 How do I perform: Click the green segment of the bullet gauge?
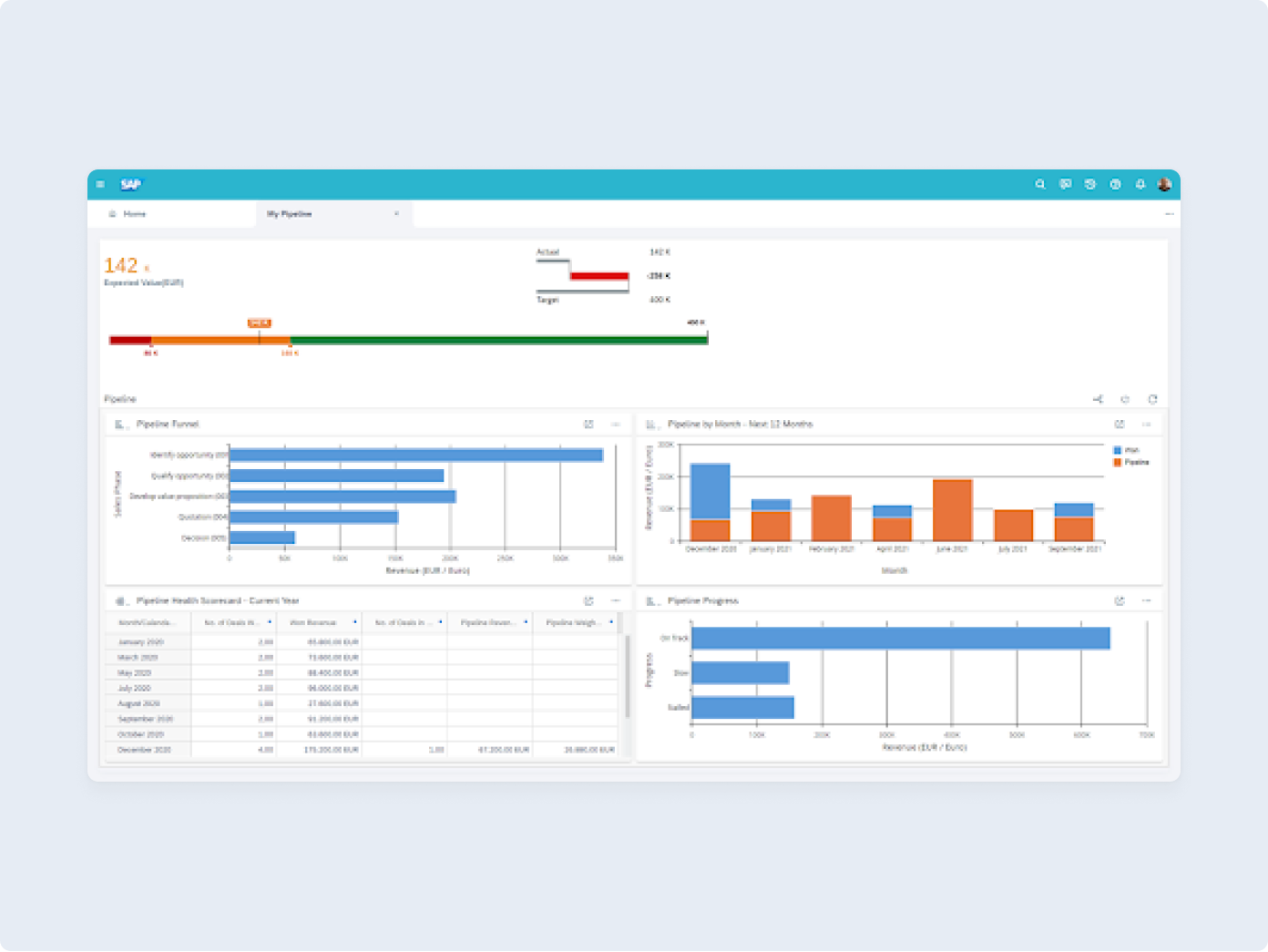point(499,340)
